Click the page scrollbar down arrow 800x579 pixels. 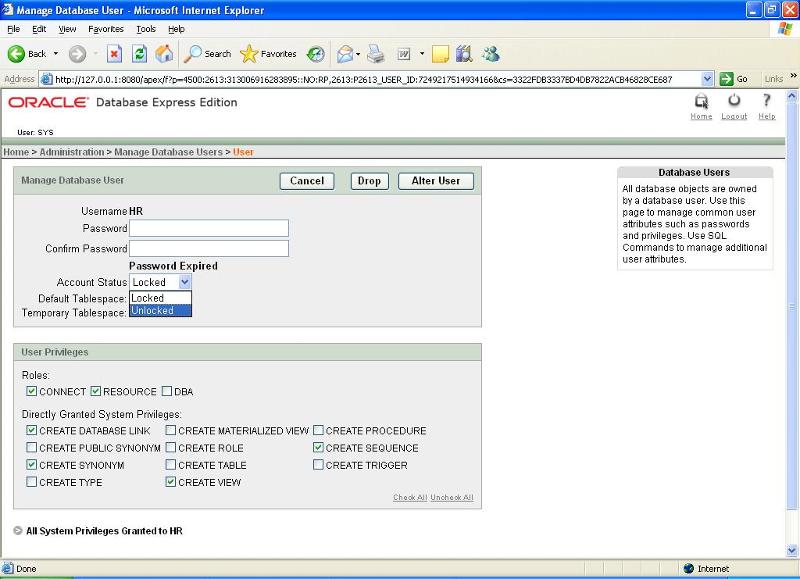(x=792, y=550)
